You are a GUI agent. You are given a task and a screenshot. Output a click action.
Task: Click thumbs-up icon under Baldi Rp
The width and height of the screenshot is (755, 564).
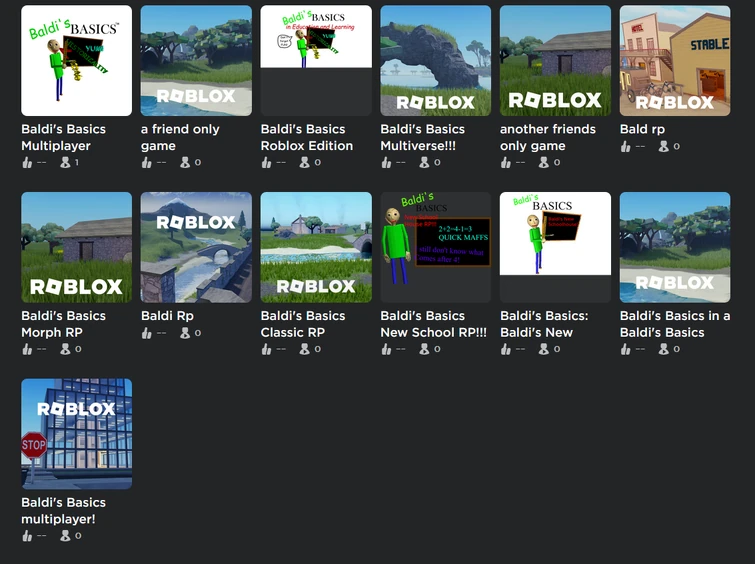point(146,333)
